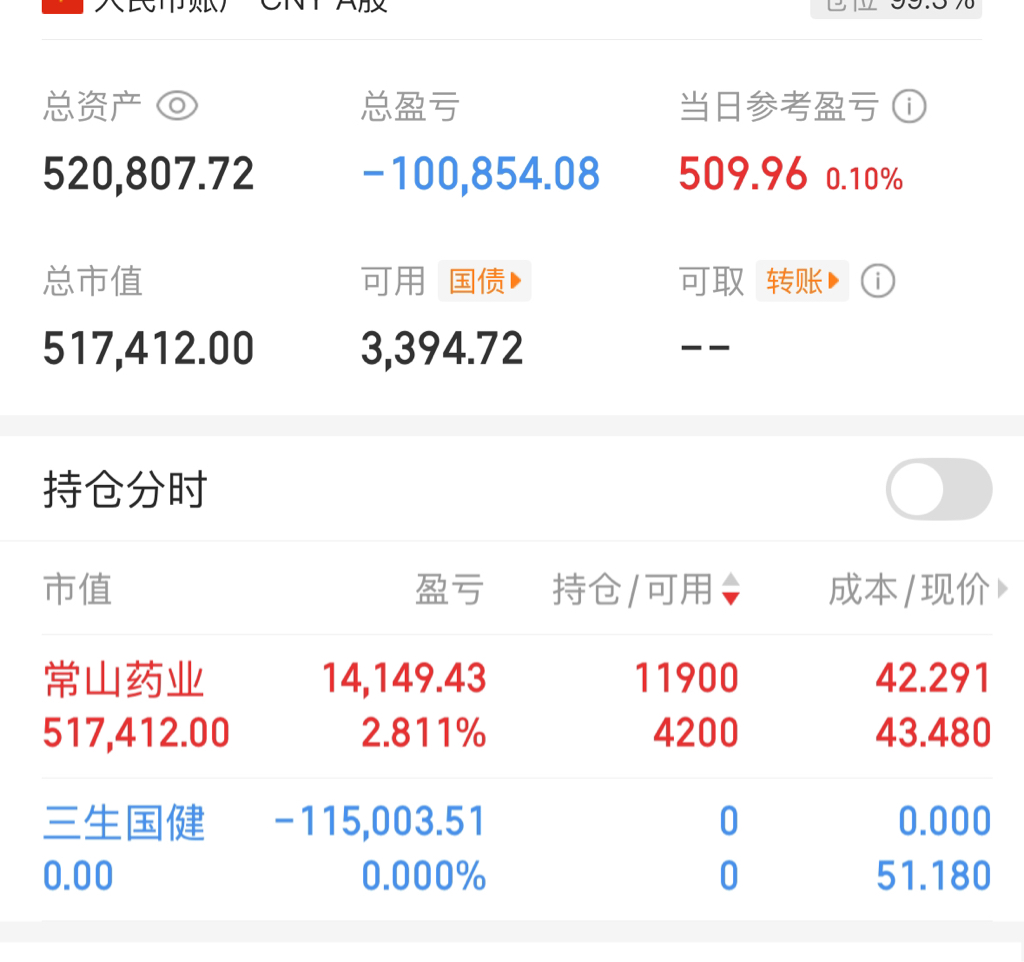The image size is (1024, 962).
Task: Tap the 盈亏 column header
Action: click(449, 589)
